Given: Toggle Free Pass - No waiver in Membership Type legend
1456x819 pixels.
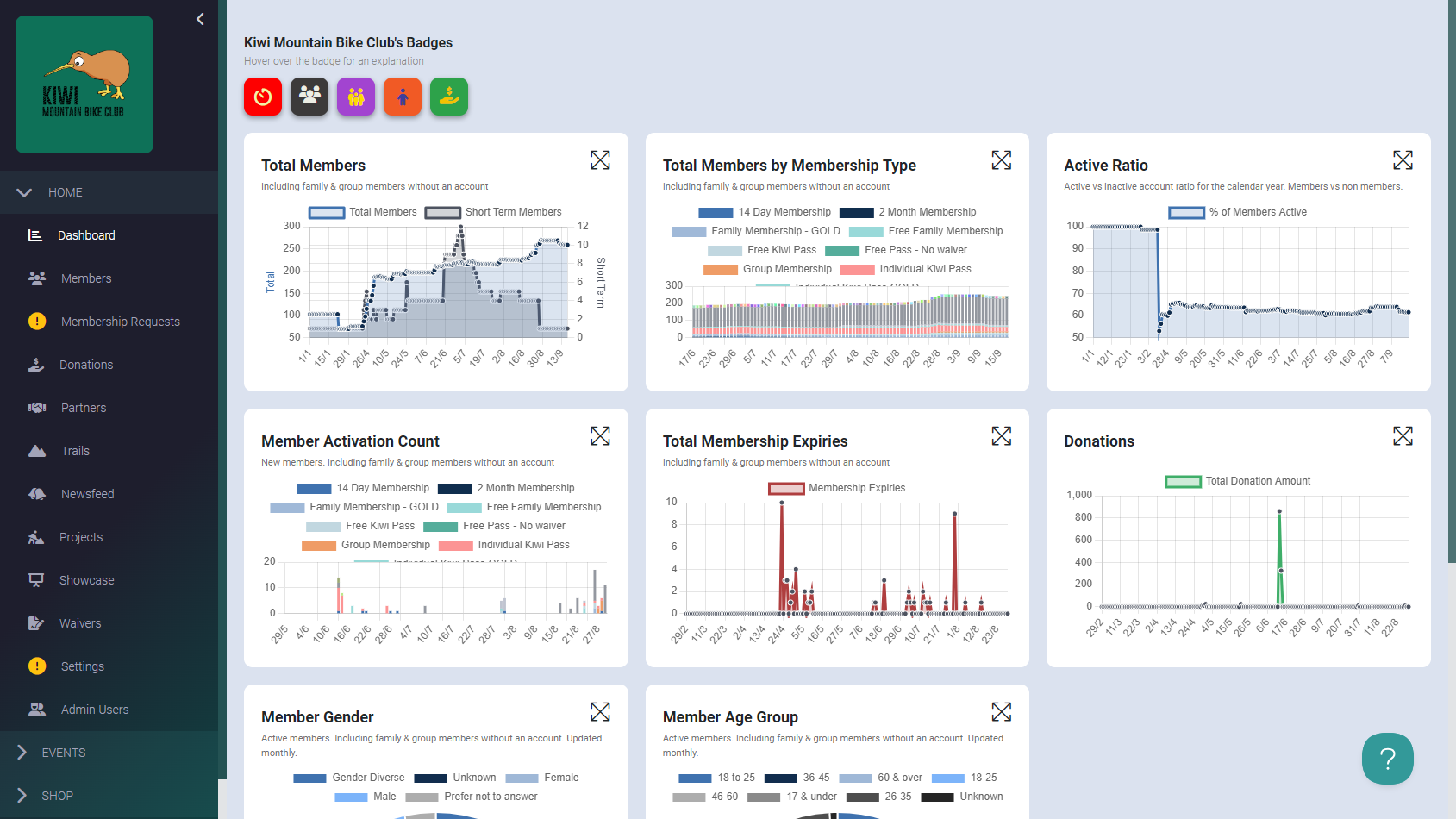Looking at the screenshot, I should (x=897, y=250).
